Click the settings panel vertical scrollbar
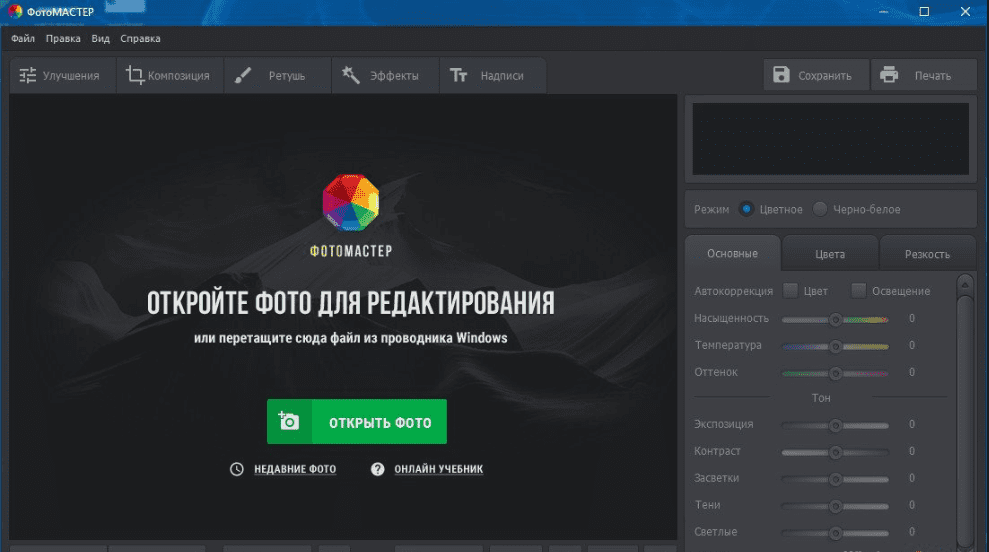 coord(964,400)
